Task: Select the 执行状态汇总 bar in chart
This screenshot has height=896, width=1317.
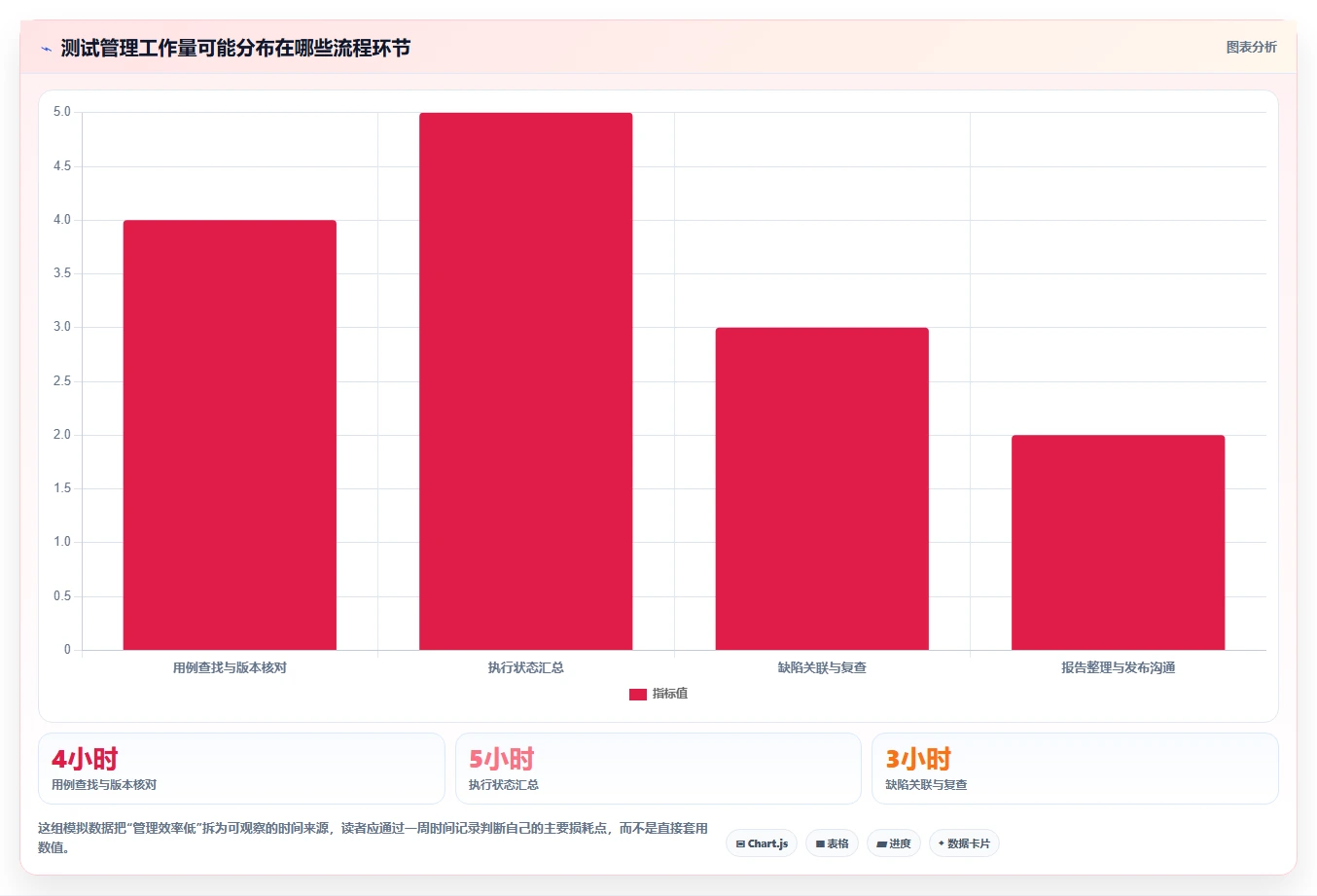Action: [x=526, y=381]
